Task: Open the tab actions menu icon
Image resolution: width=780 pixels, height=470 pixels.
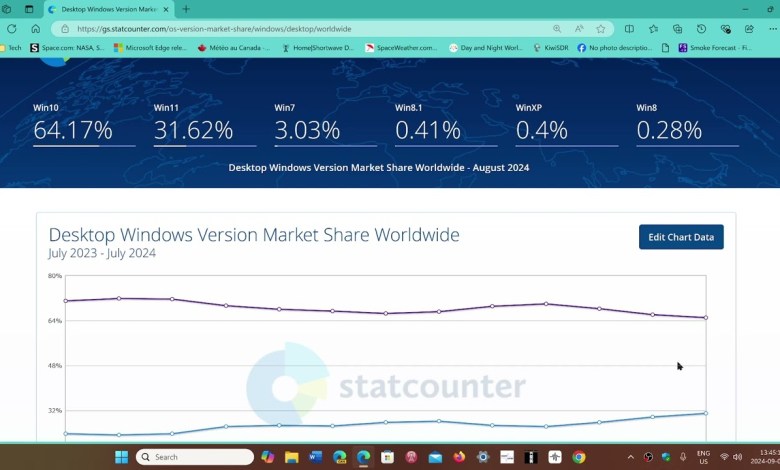Action: [x=29, y=9]
